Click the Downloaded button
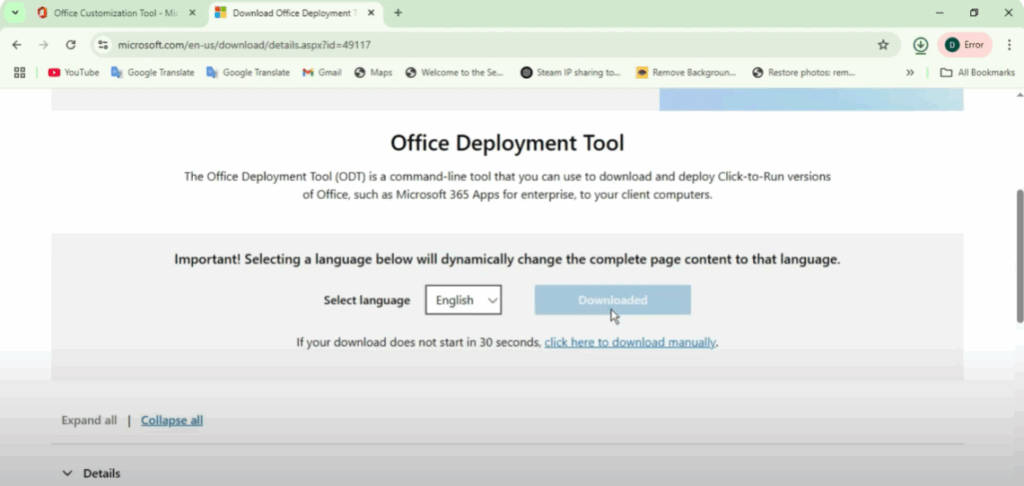This screenshot has width=1024, height=486. 613,300
